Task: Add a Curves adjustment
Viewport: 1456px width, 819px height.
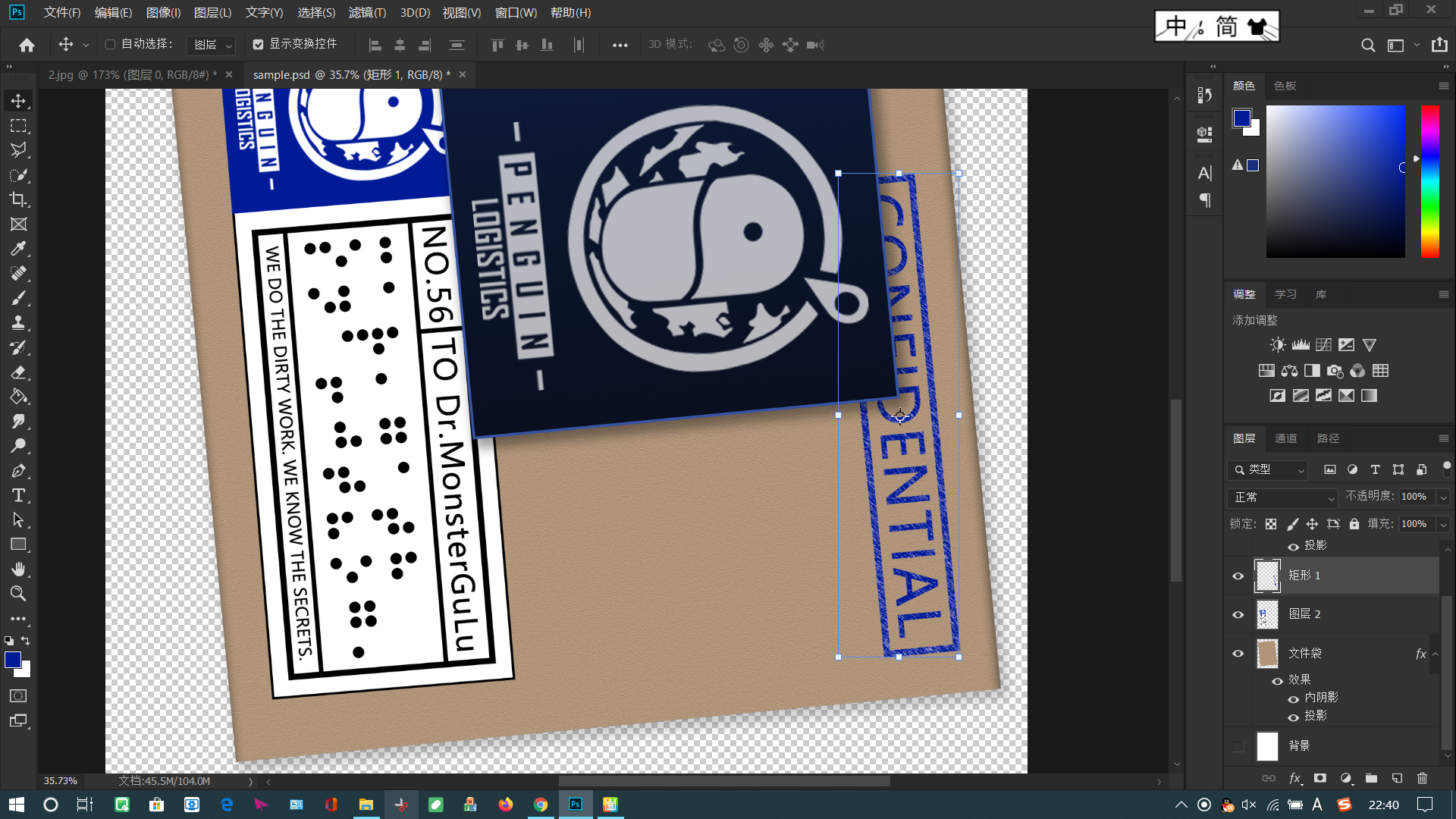Action: point(1323,345)
